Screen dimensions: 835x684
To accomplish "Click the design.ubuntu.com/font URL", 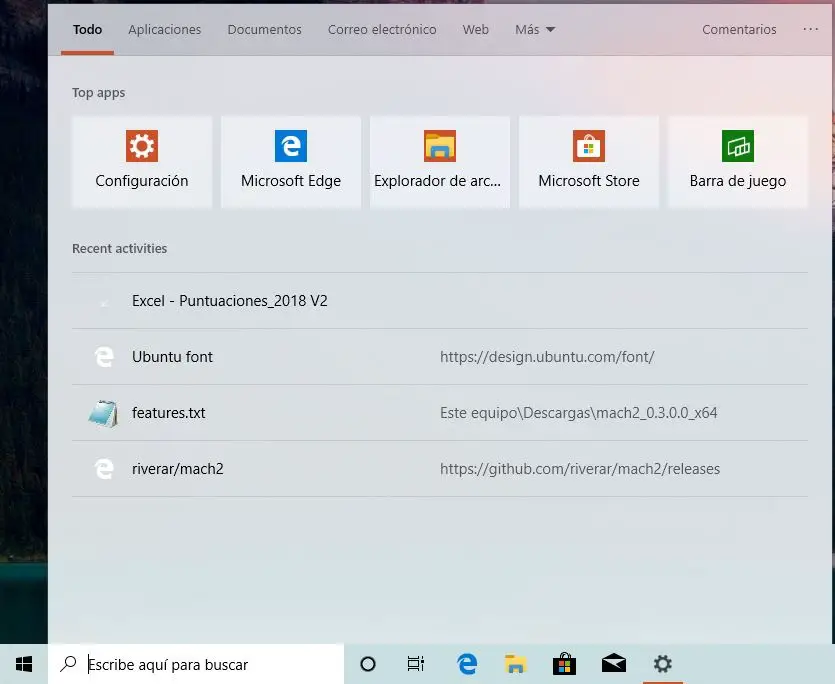I will [547, 357].
